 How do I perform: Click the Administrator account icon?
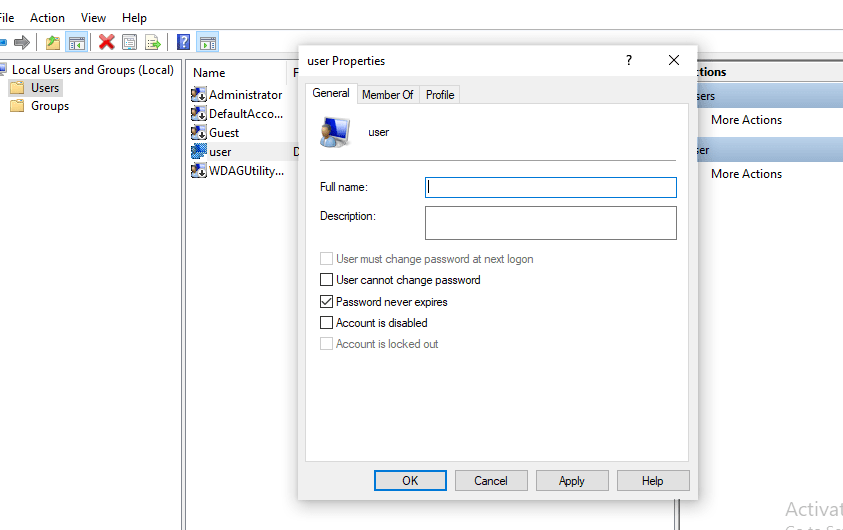click(x=199, y=95)
